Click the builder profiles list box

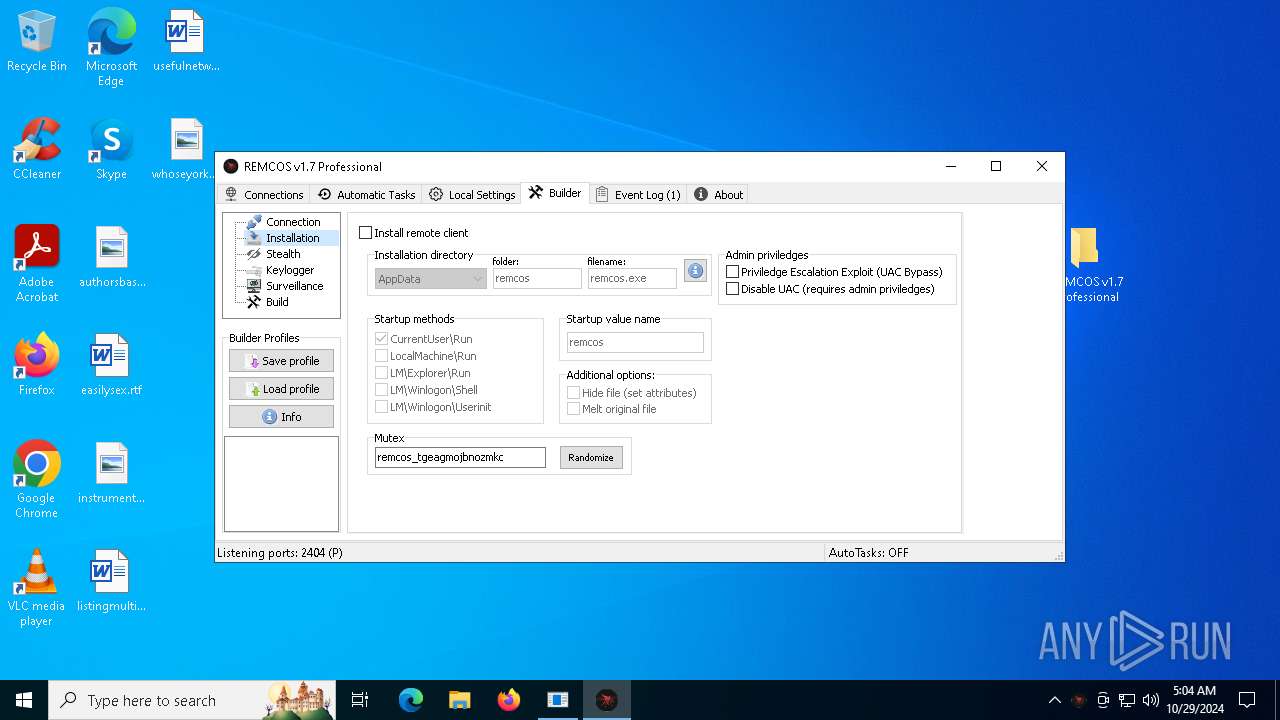[281, 484]
